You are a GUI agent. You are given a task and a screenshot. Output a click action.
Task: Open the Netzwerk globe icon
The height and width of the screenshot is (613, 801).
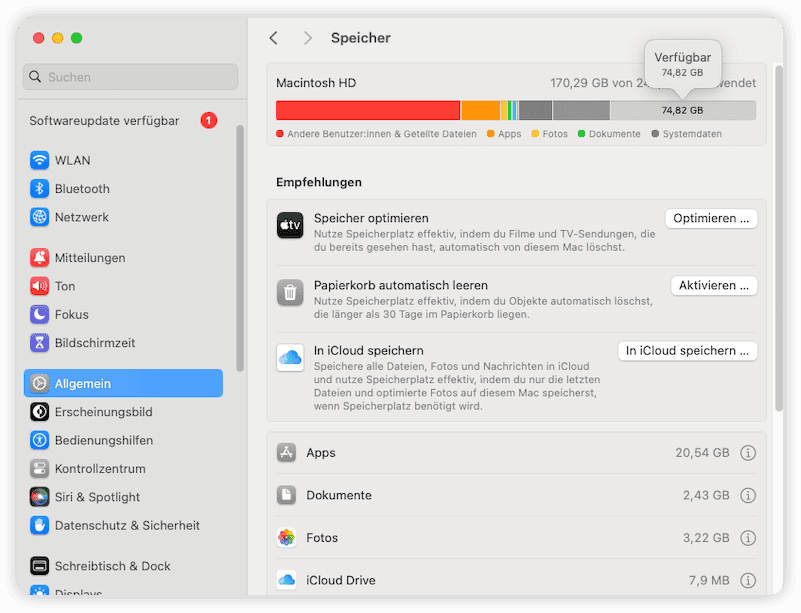coord(39,217)
